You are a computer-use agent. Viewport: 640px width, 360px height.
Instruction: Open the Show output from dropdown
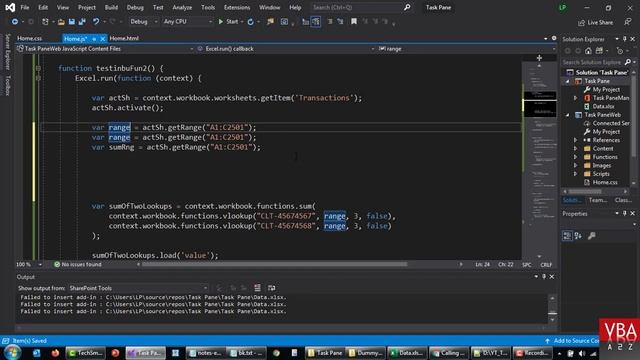point(138,288)
